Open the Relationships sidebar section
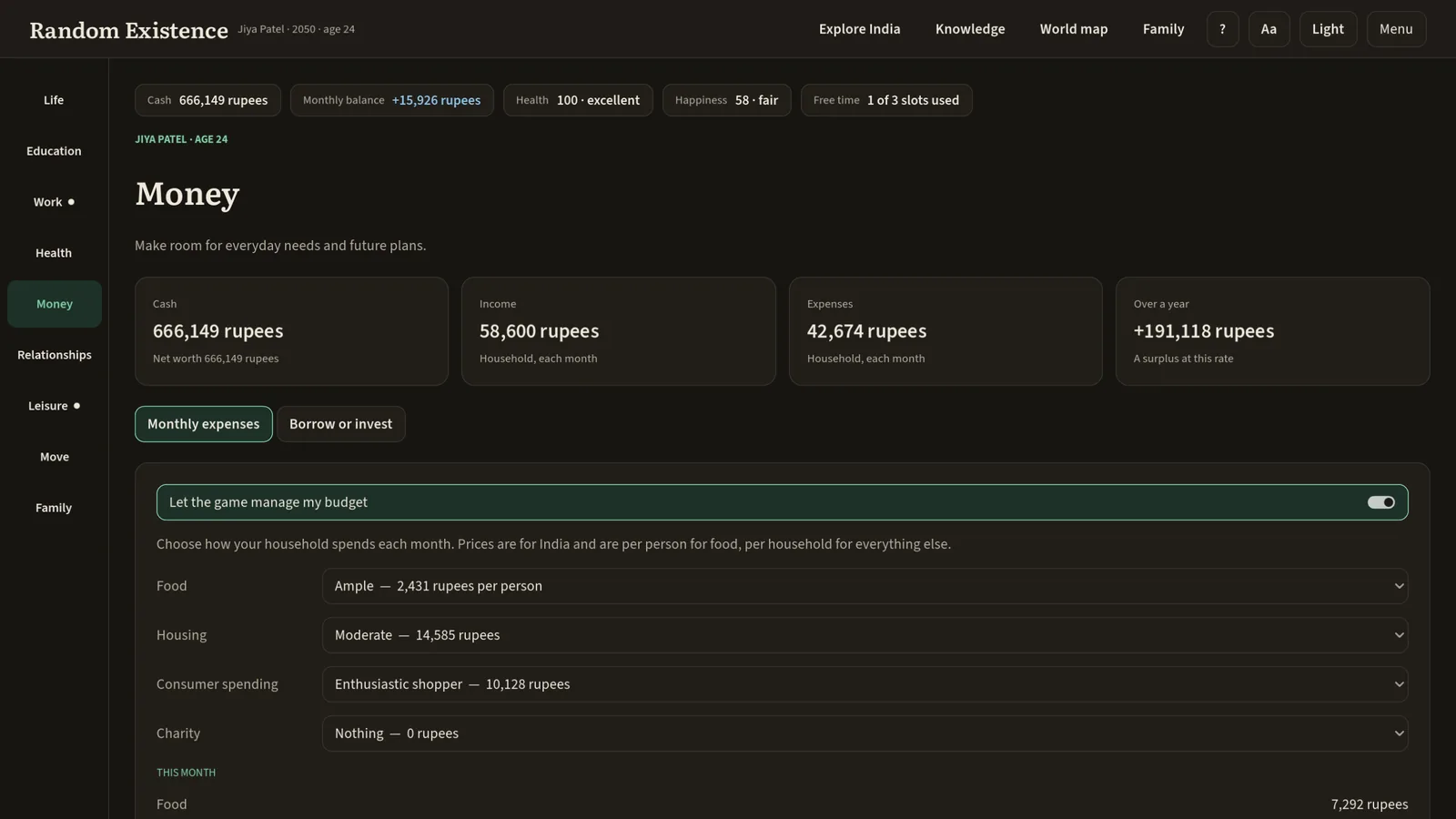 point(54,355)
